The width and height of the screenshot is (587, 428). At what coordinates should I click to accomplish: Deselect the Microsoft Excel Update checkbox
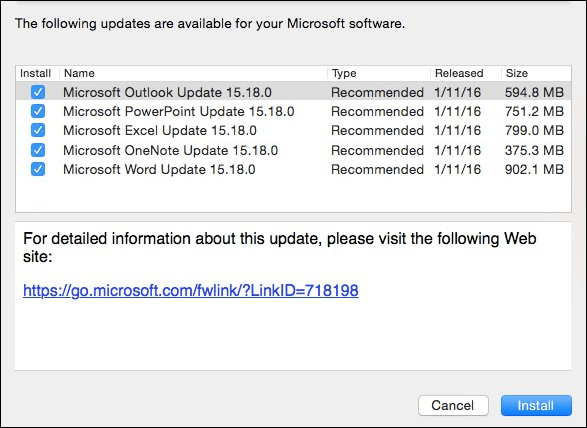38,130
